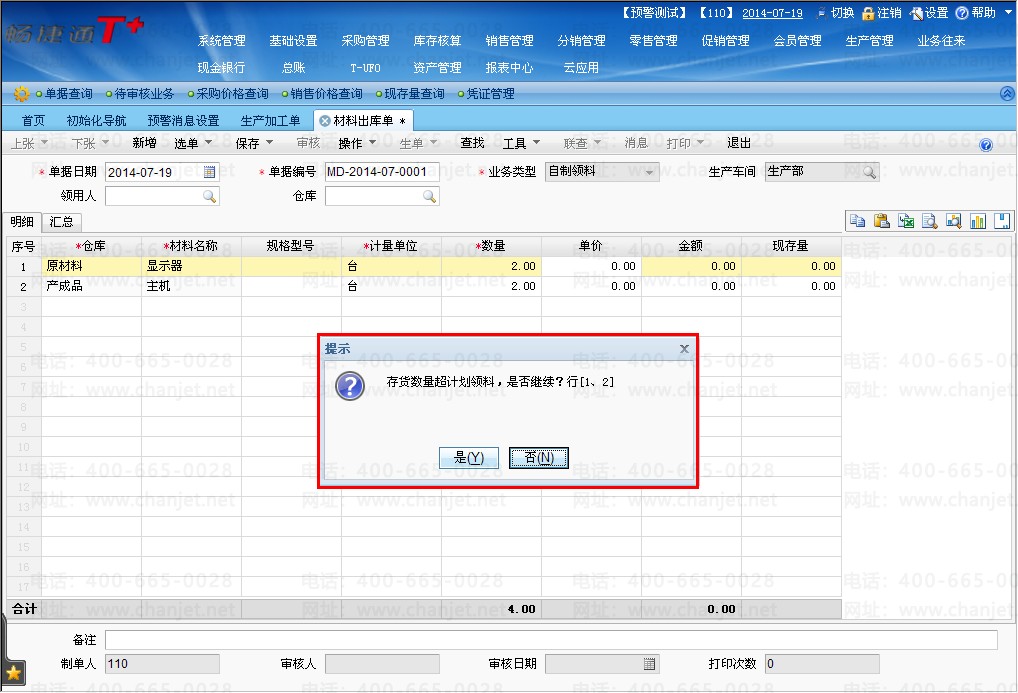Open the calendar picker for 单据日期

coord(209,172)
